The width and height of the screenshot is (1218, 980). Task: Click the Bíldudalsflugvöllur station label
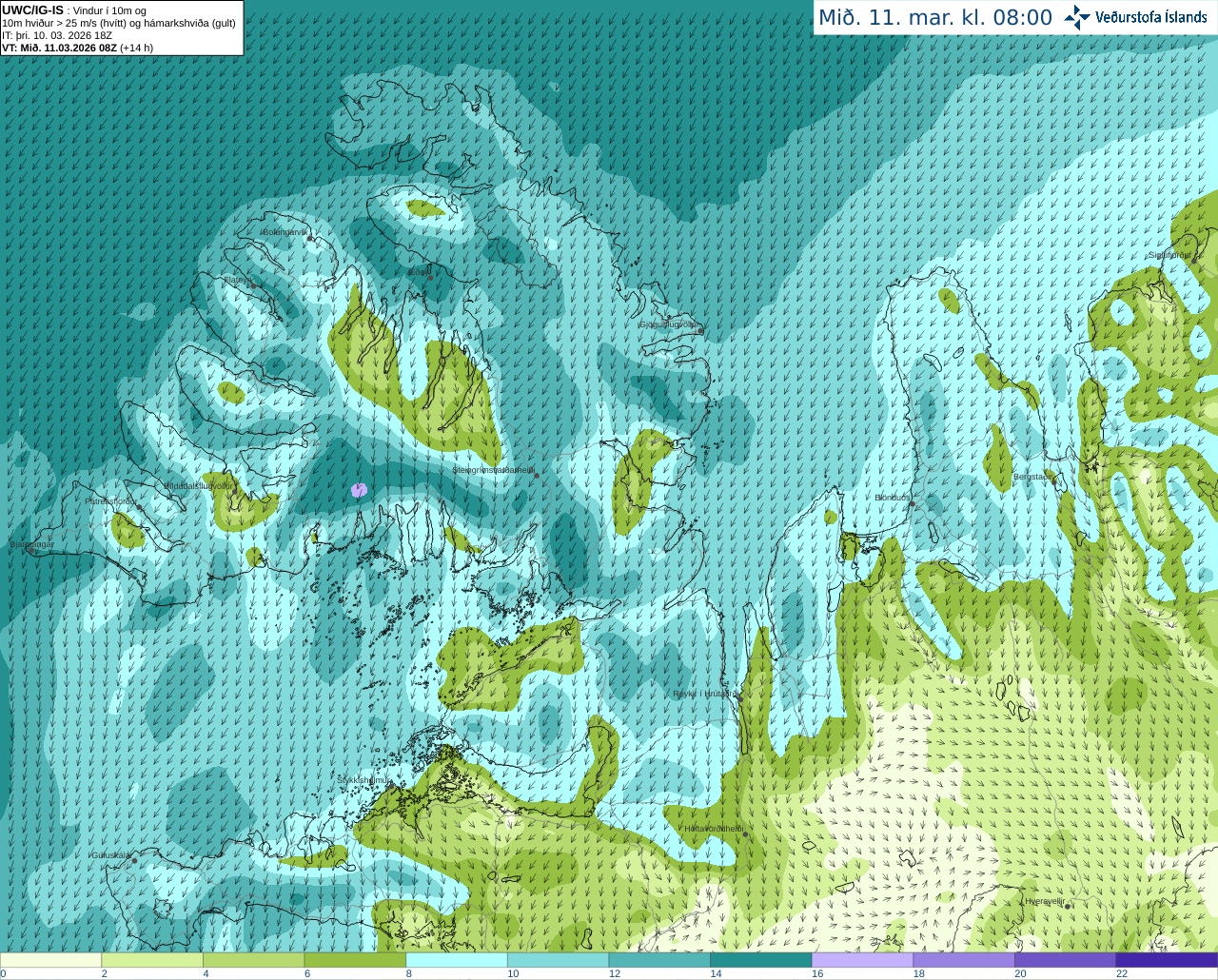coord(199,485)
